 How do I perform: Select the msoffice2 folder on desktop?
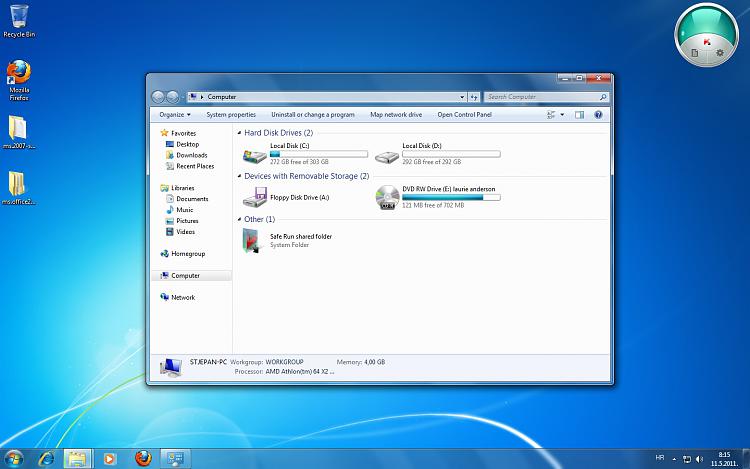18,188
